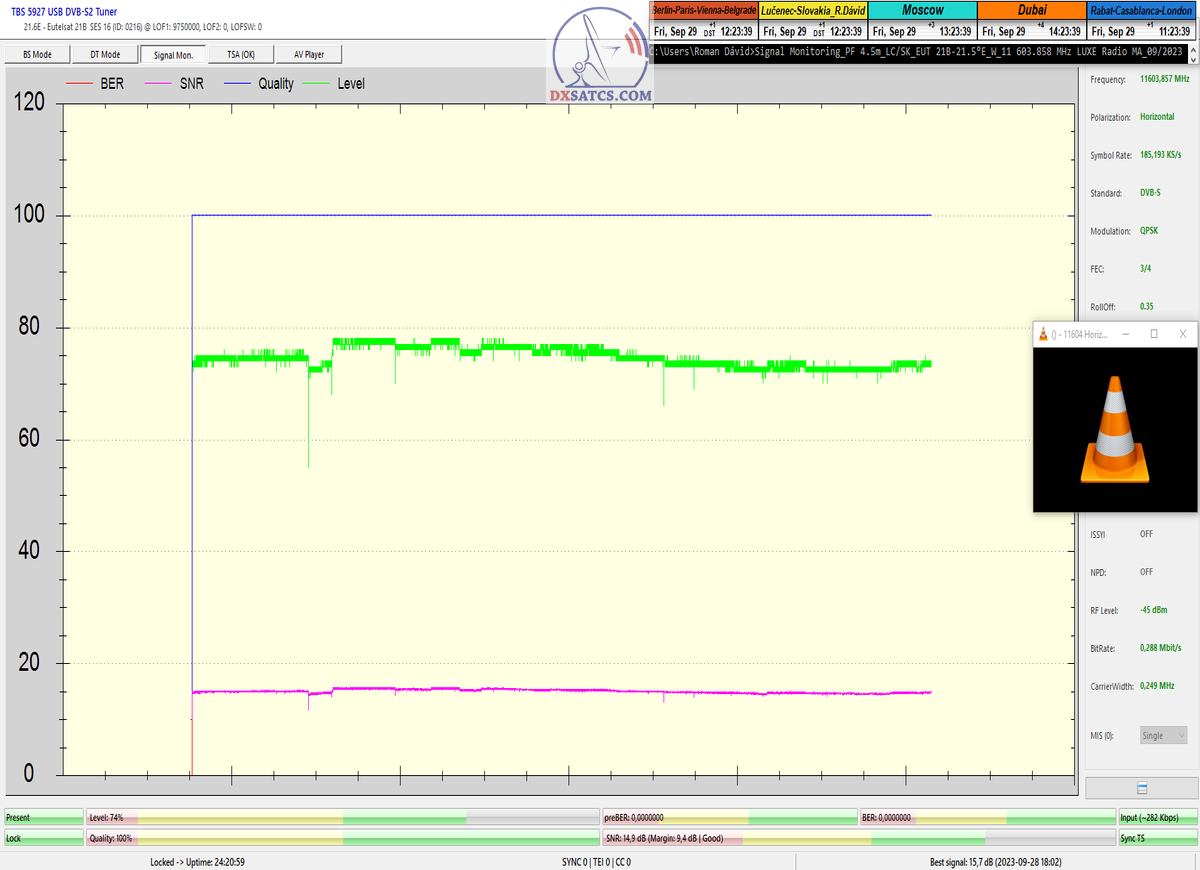Click the Sync TS indicator

[x=1157, y=838]
